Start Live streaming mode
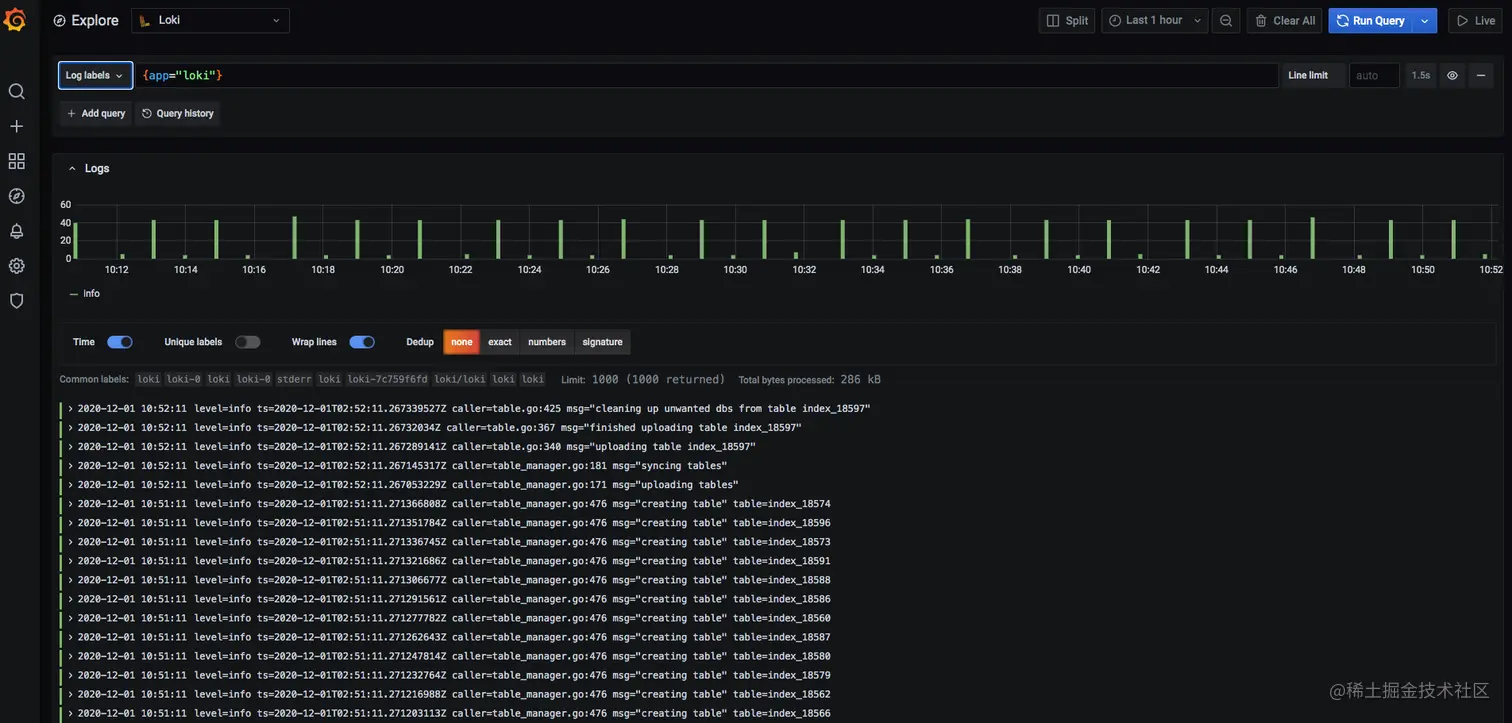 [x=1476, y=20]
